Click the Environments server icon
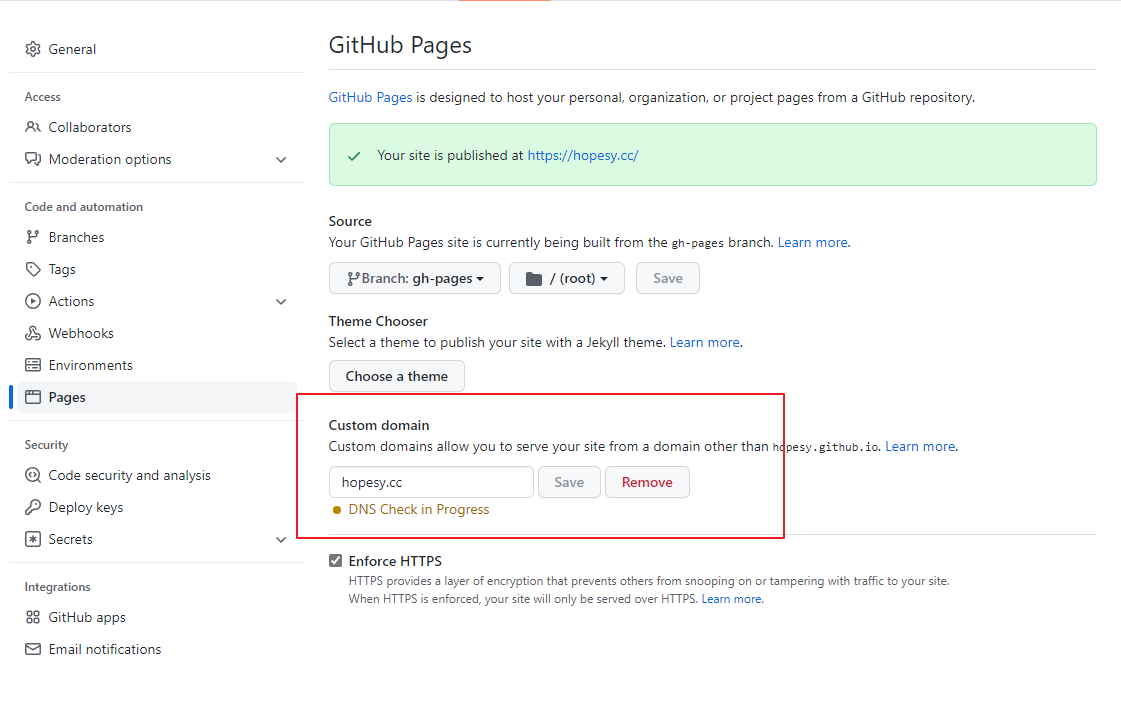The height and width of the screenshot is (701, 1121). pos(33,365)
